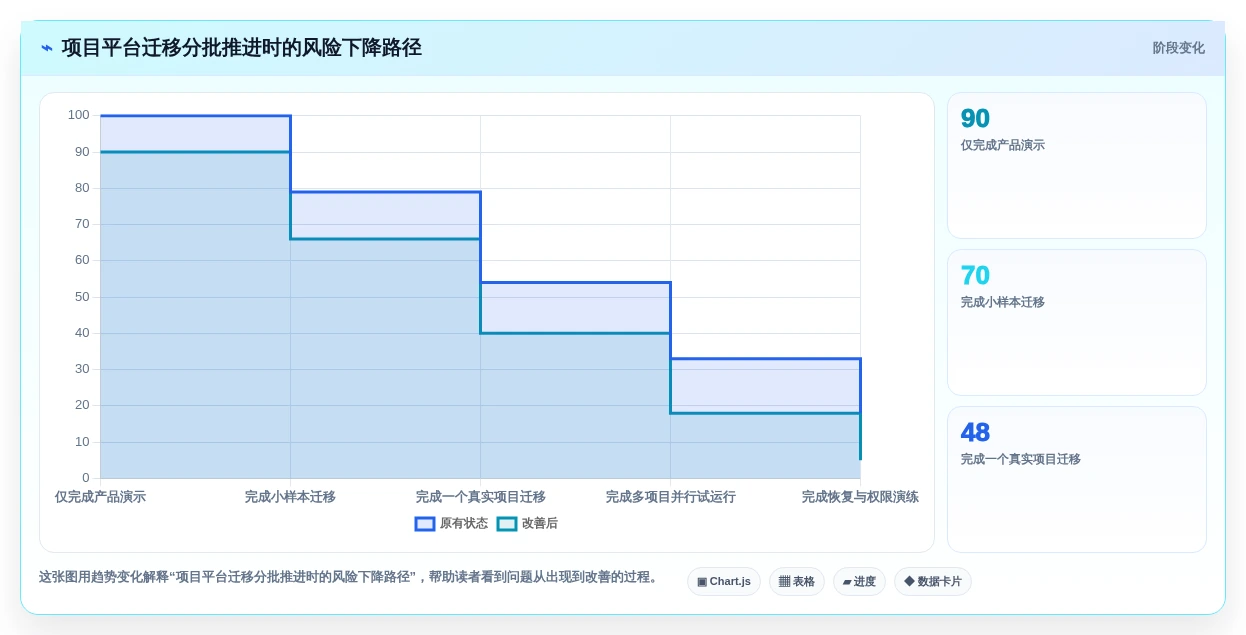This screenshot has width=1246, height=635.
Task: Open the card showing value 48
Action: pyautogui.click(x=1077, y=479)
